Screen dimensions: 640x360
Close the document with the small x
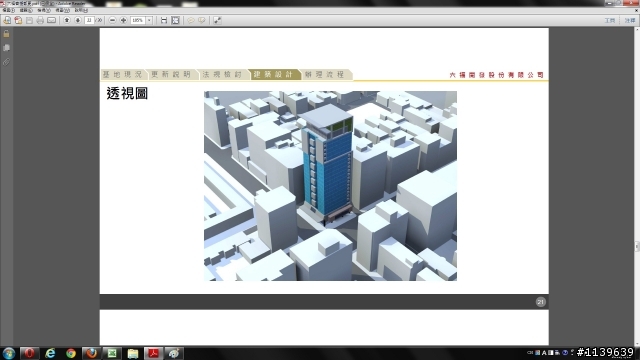tap(636, 10)
